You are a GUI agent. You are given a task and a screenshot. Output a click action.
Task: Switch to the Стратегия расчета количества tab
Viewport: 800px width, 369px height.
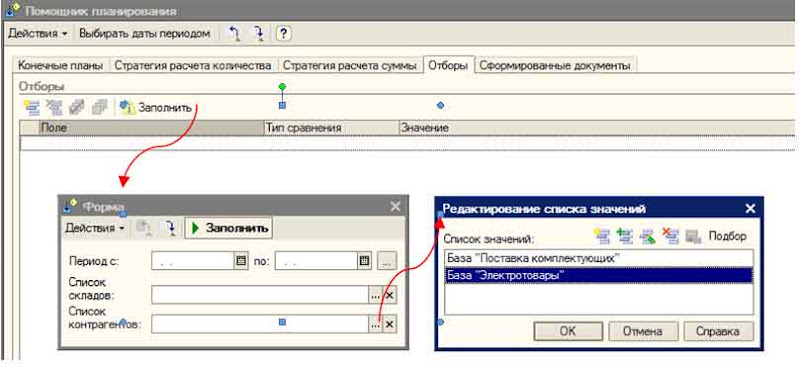click(x=192, y=65)
